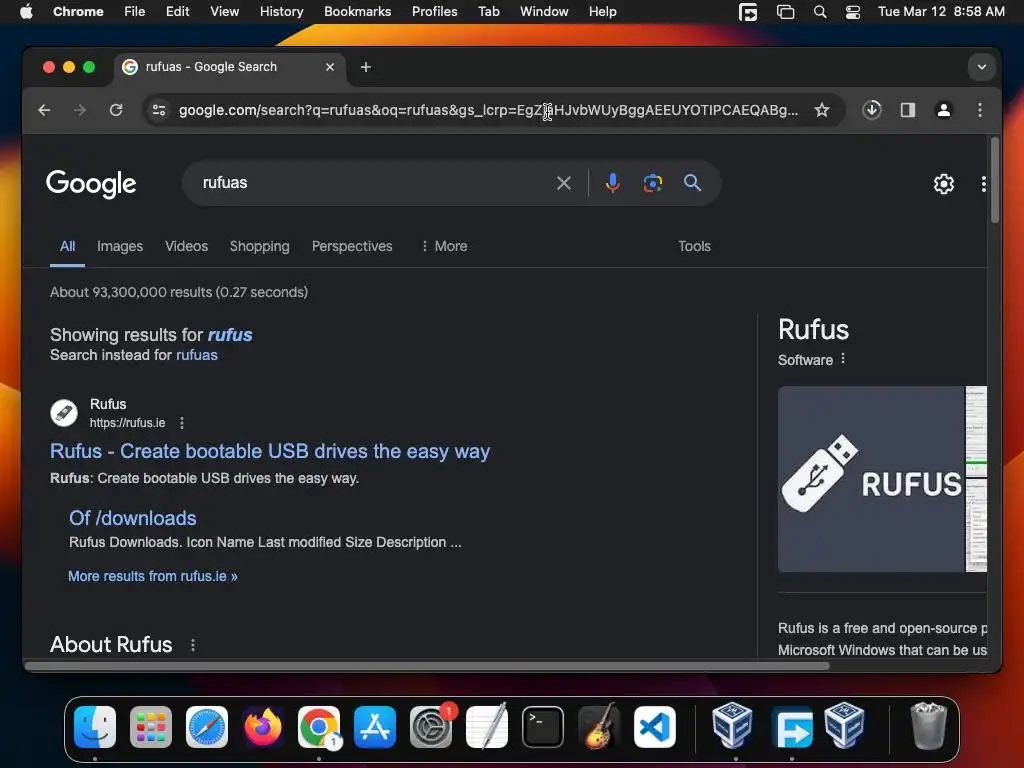The width and height of the screenshot is (1024, 768).
Task: Open Finder from the dock
Action: point(95,727)
